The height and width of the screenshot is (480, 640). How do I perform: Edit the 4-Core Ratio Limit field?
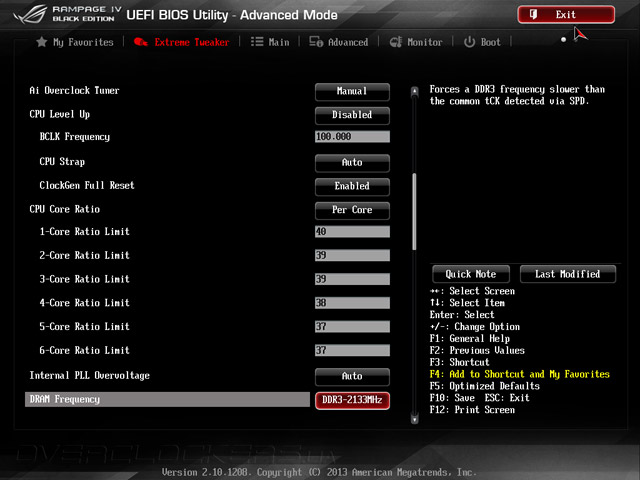(352, 302)
